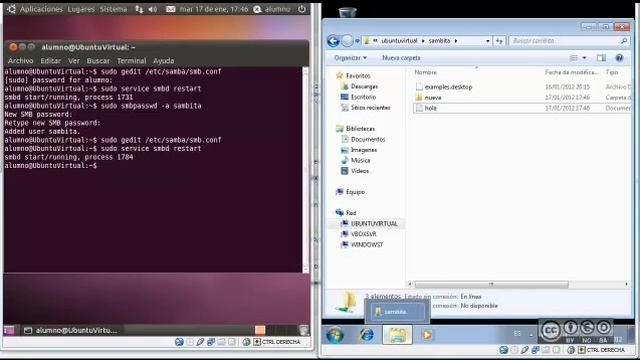Viewport: 640px width, 360px height.
Task: Open the Ubuntu Aplicaciones menu
Action: (x=41, y=9)
